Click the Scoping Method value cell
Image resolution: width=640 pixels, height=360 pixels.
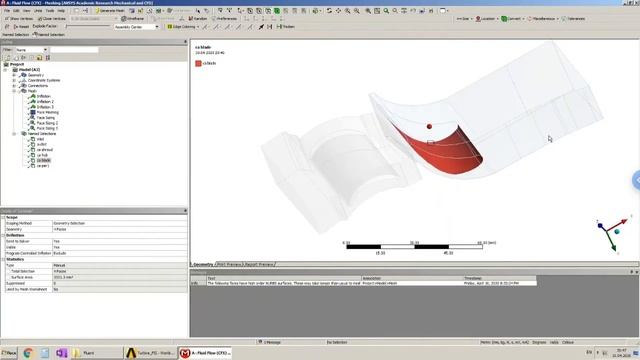click(120, 223)
